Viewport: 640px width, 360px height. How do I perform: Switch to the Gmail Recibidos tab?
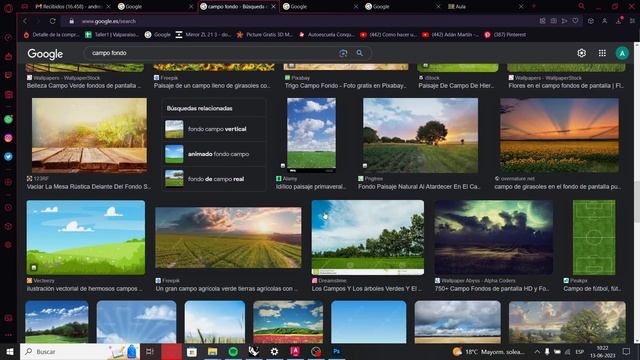coord(72,7)
